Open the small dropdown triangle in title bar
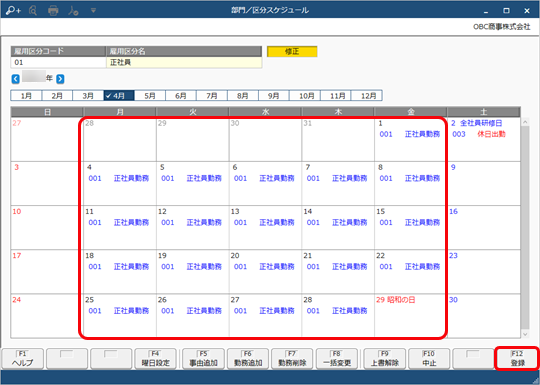540x385 pixels. click(x=93, y=11)
